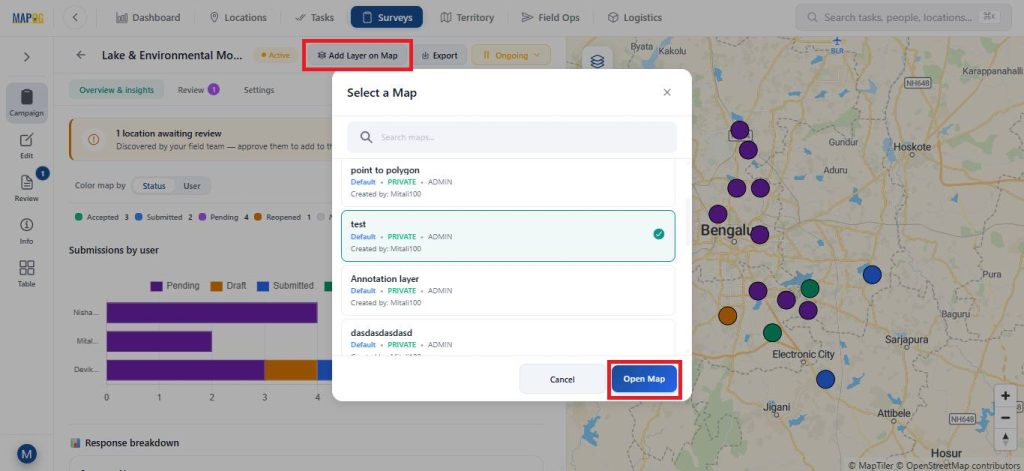Click the OpenStreetMap contributors link
Viewport: 1024px width, 471px height.
click(957, 466)
